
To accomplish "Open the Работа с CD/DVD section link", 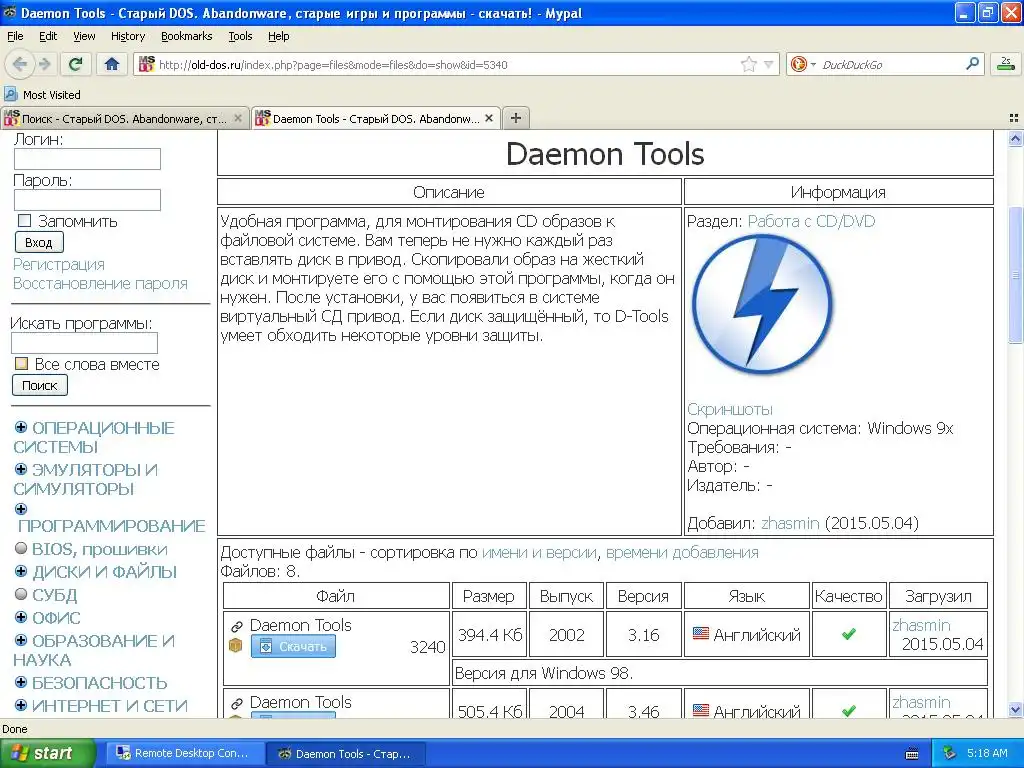I will [811, 221].
